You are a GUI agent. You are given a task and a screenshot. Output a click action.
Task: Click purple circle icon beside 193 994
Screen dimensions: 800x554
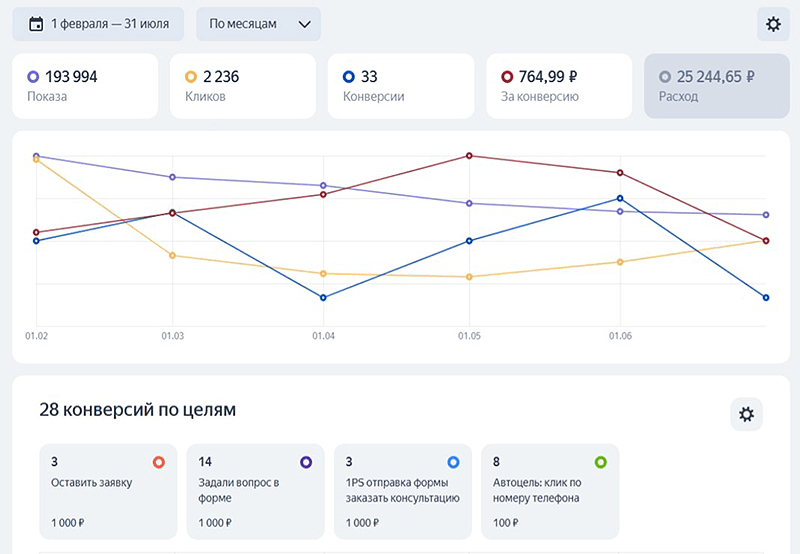point(33,76)
